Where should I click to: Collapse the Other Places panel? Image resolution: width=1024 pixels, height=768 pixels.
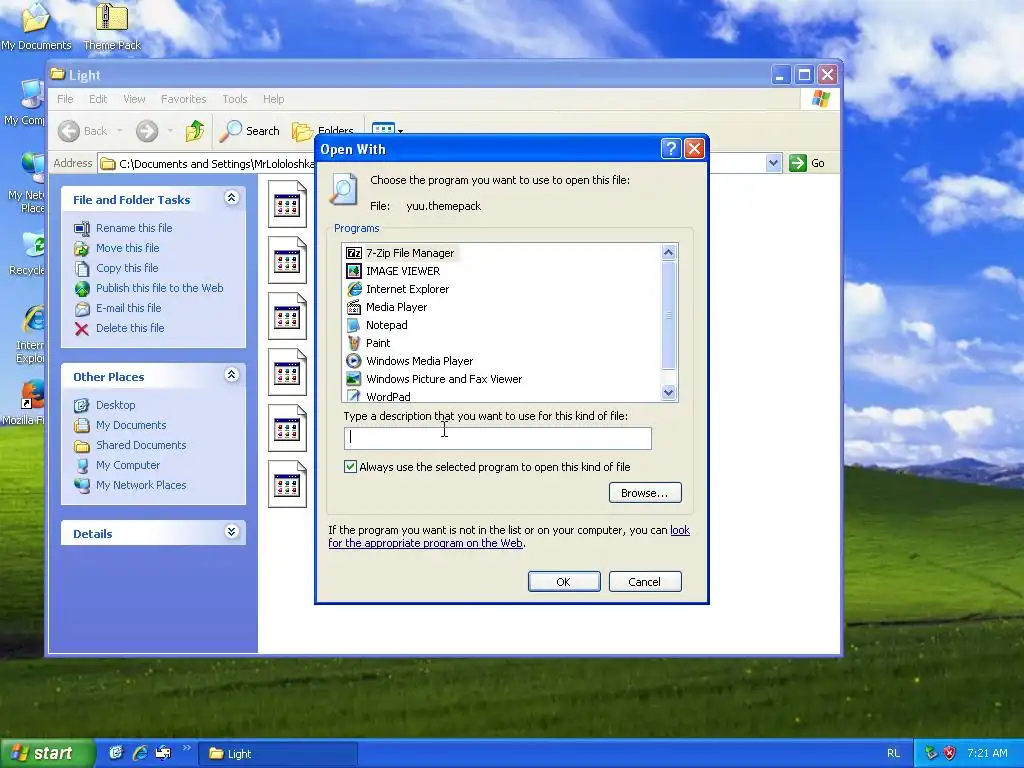click(x=231, y=375)
